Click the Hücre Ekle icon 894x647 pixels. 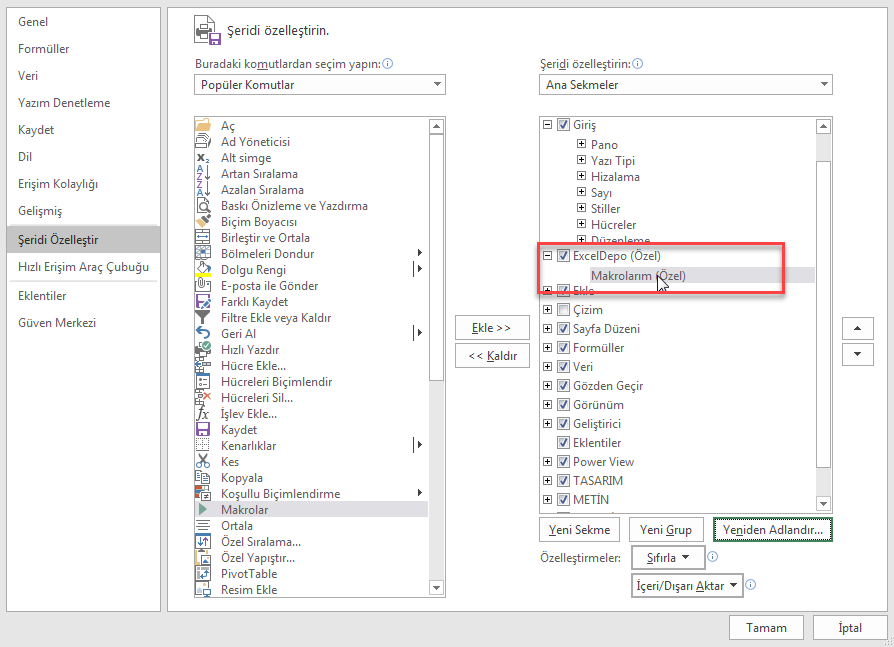(203, 365)
